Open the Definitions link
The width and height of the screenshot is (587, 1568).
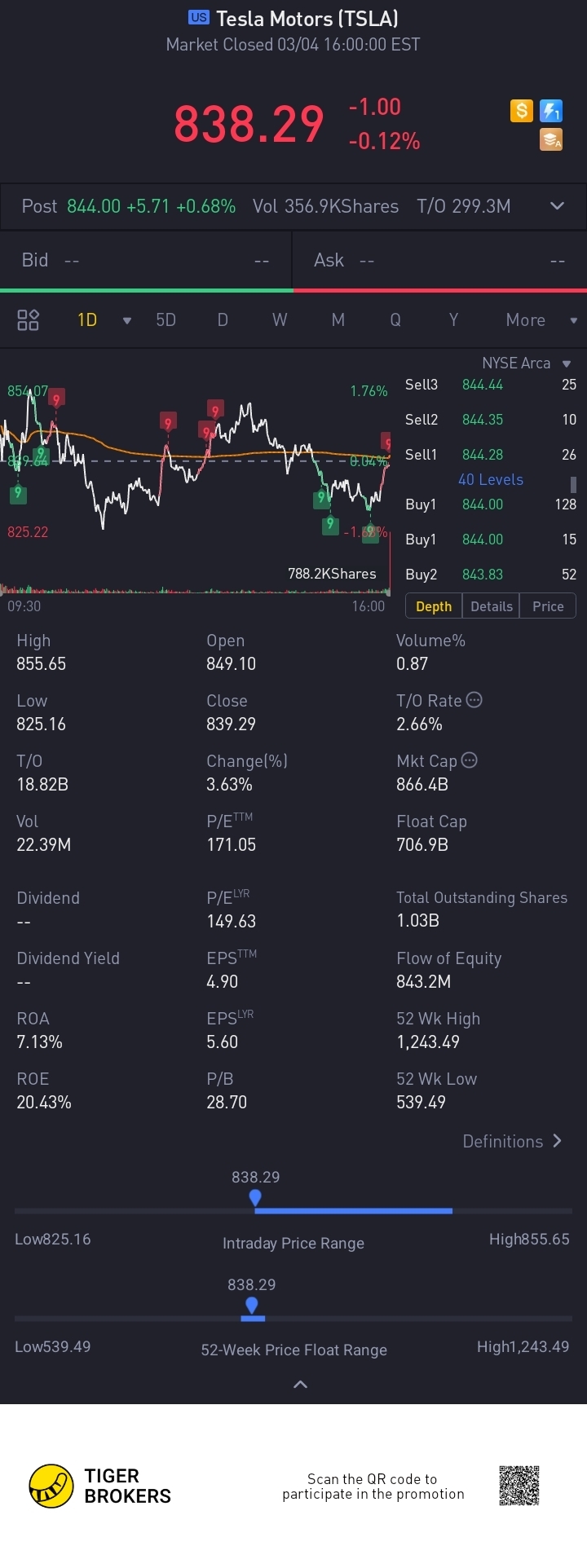click(x=512, y=1141)
